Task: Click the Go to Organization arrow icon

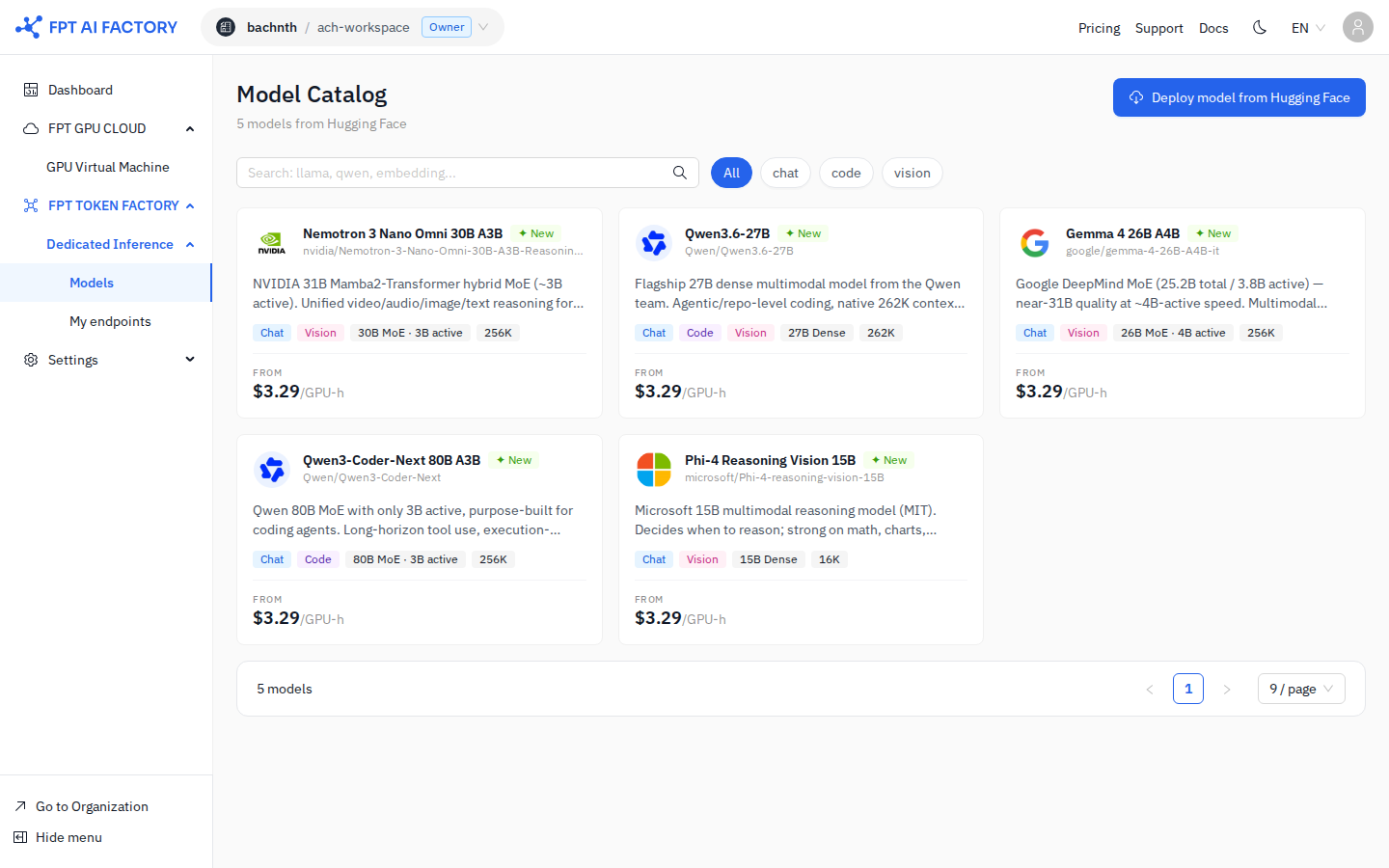Action: 20,806
